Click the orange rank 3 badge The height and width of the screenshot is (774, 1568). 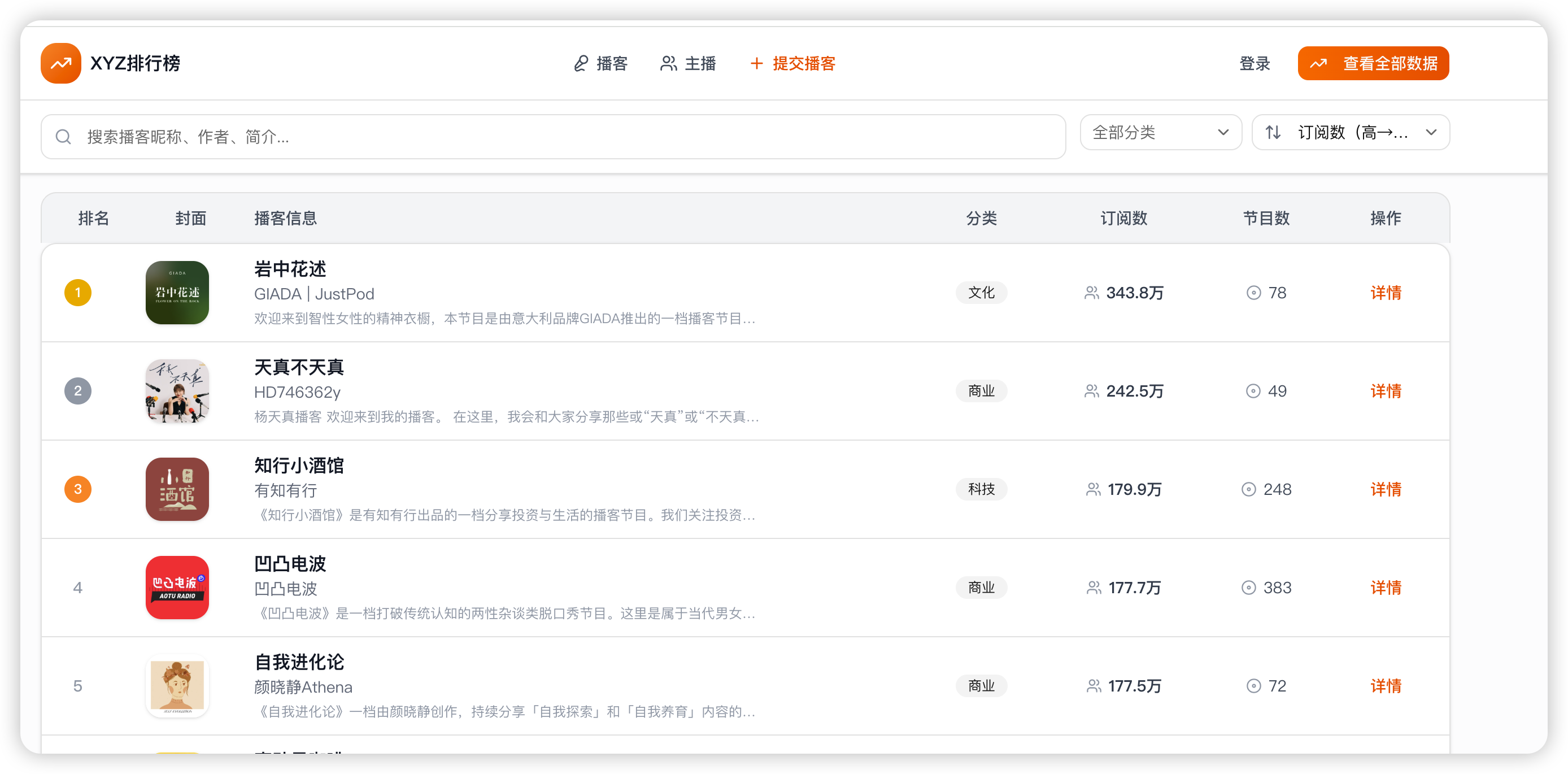pos(78,489)
